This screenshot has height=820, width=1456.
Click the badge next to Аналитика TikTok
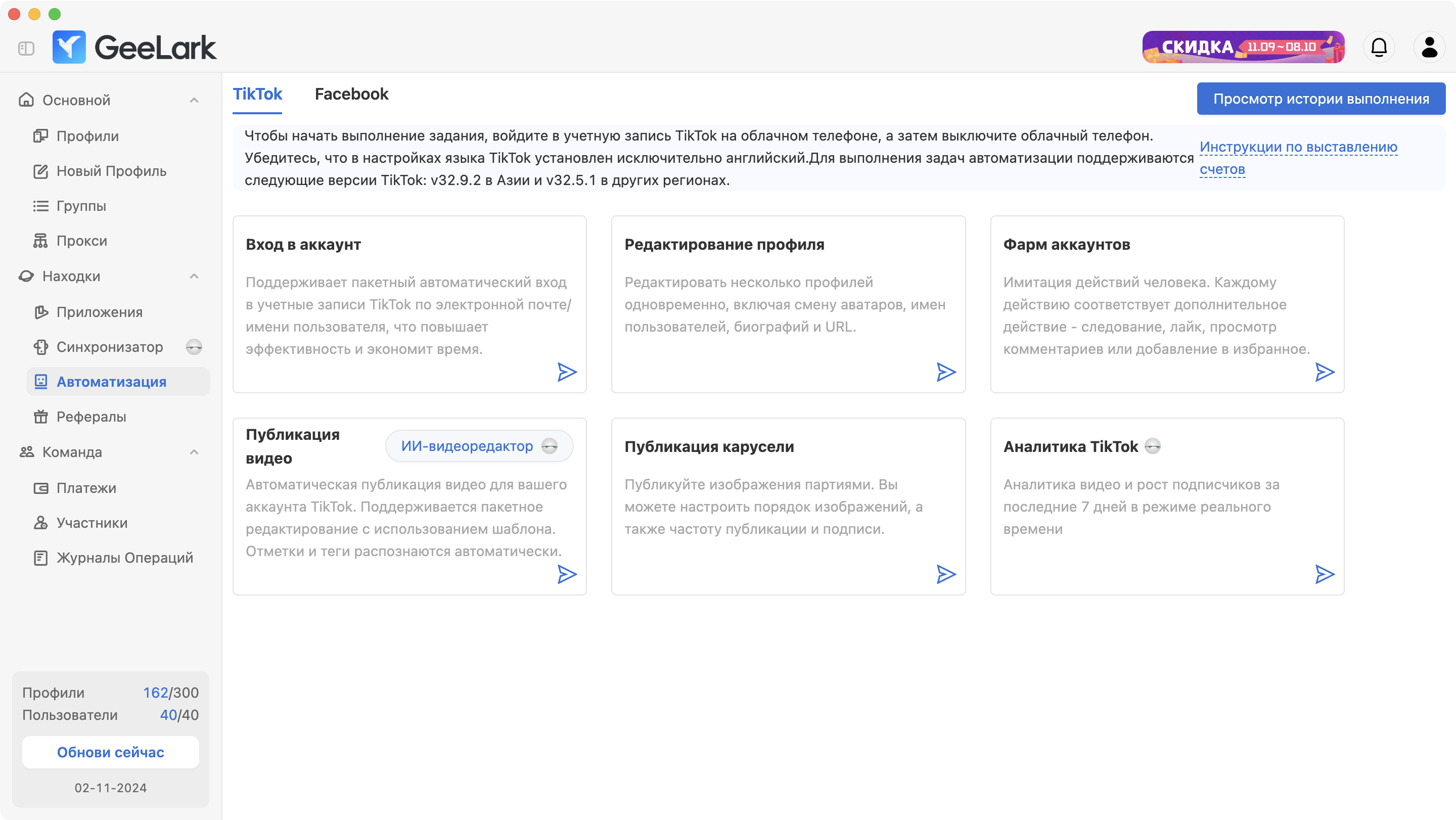[1153, 446]
